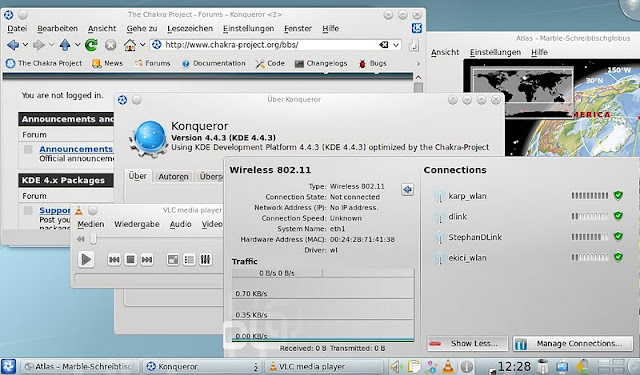Open back history dropdown arrow
Screen dimensions: 640x375
tap(25, 45)
